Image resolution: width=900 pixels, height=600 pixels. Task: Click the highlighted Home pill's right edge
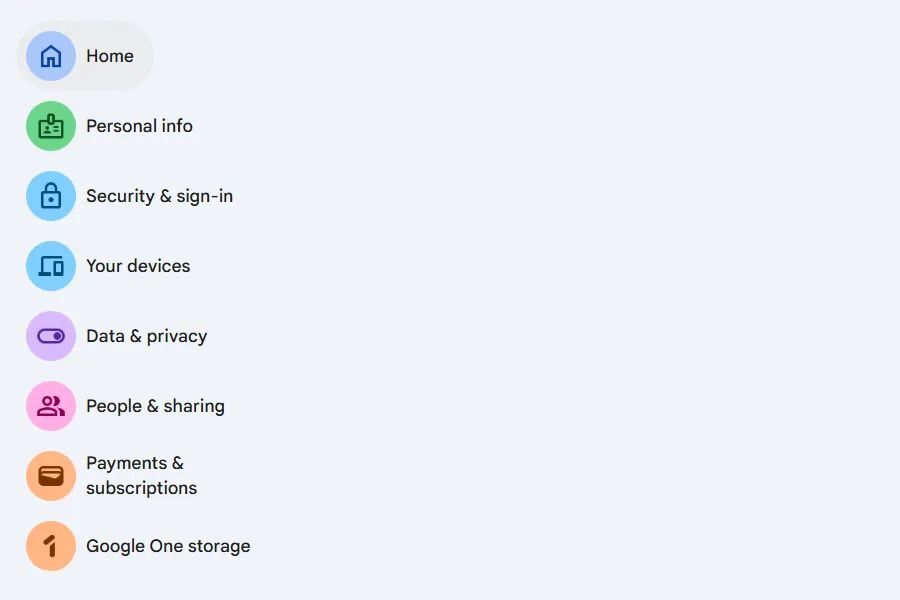tap(144, 56)
